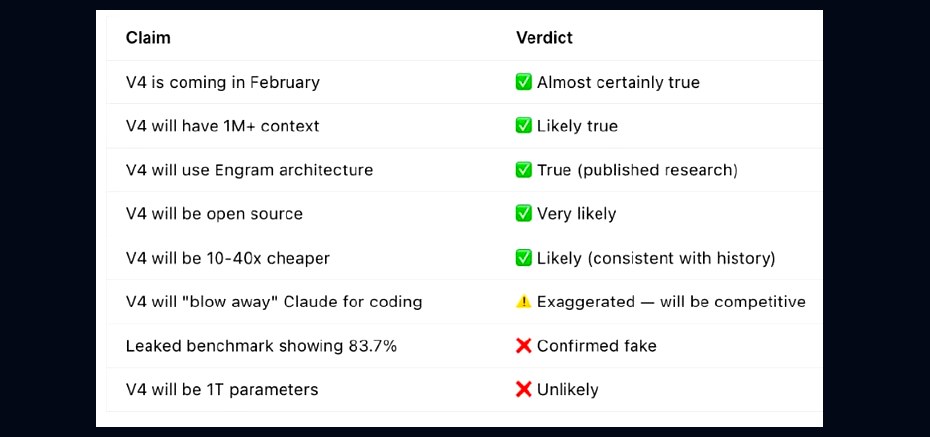
Task: Click the green checkmark next to Likely true
Action: [523, 126]
